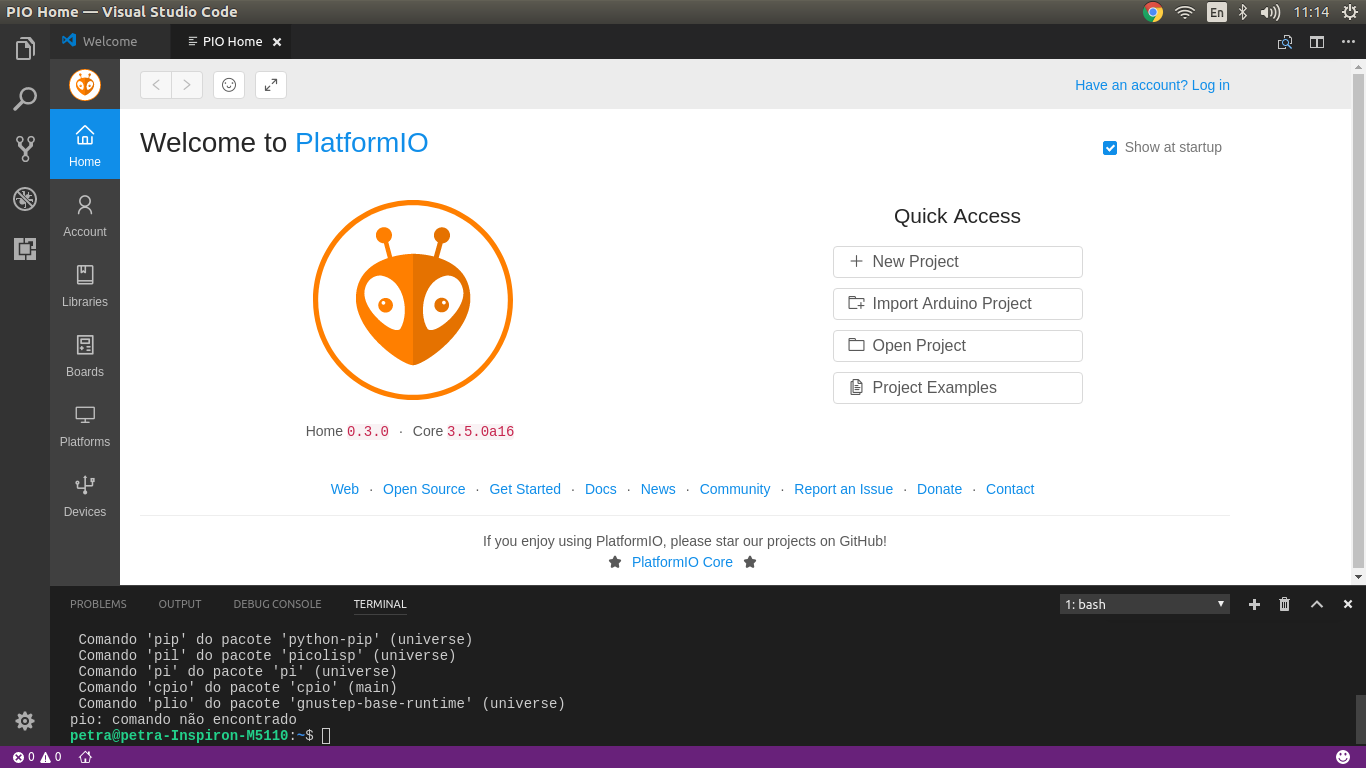This screenshot has width=1366, height=768.
Task: Open the Libraries section in PIO sidebar
Action: coord(84,284)
